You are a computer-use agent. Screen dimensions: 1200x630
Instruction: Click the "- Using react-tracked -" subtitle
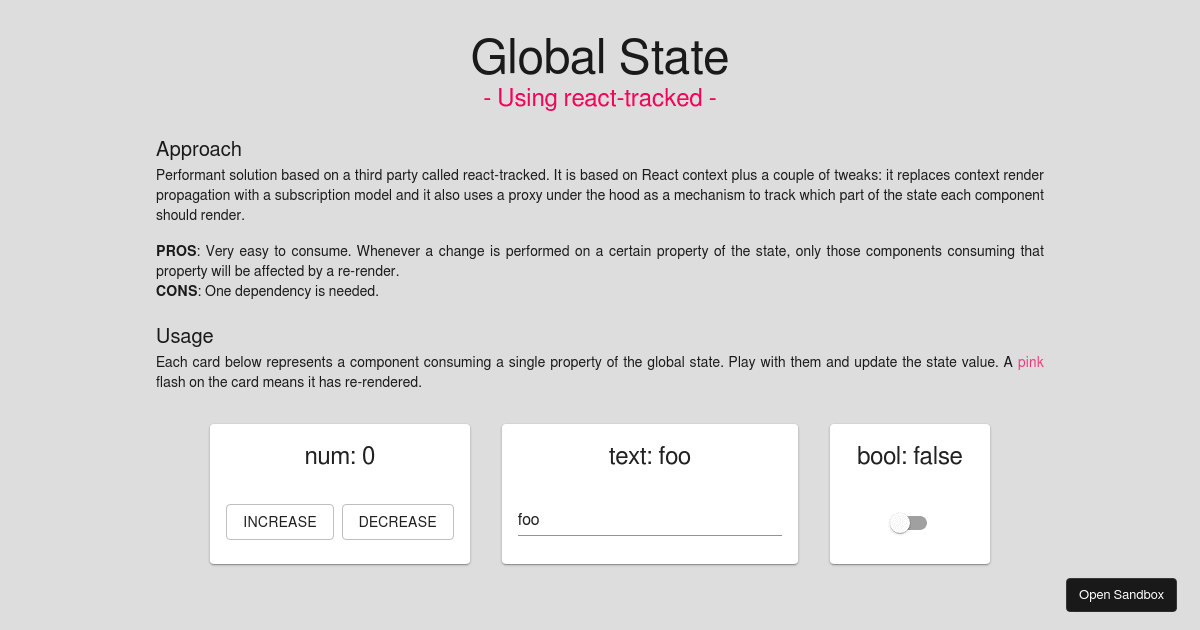point(600,98)
